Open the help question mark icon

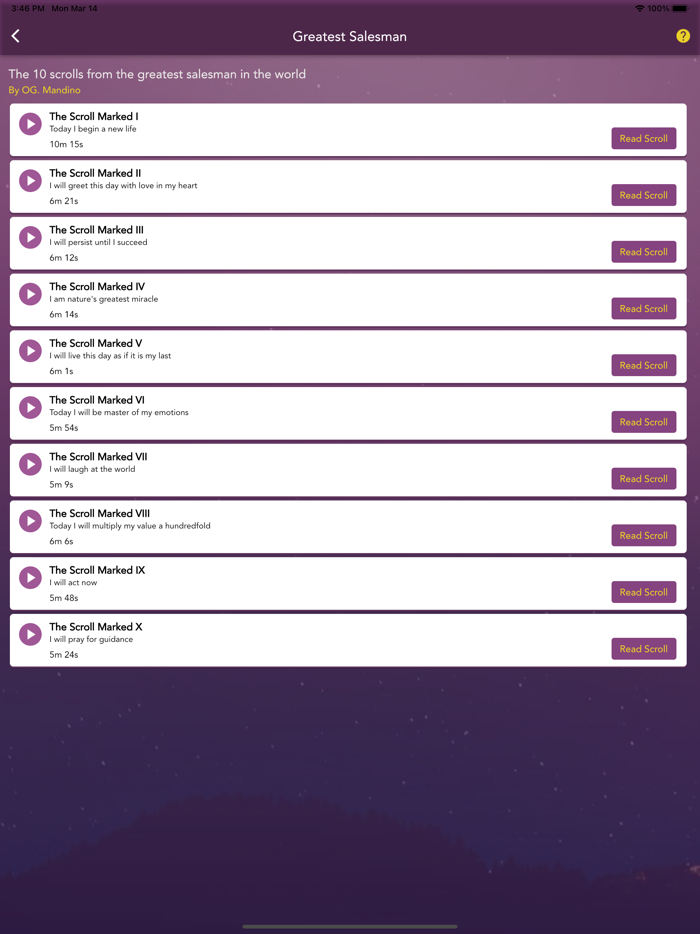(x=683, y=35)
